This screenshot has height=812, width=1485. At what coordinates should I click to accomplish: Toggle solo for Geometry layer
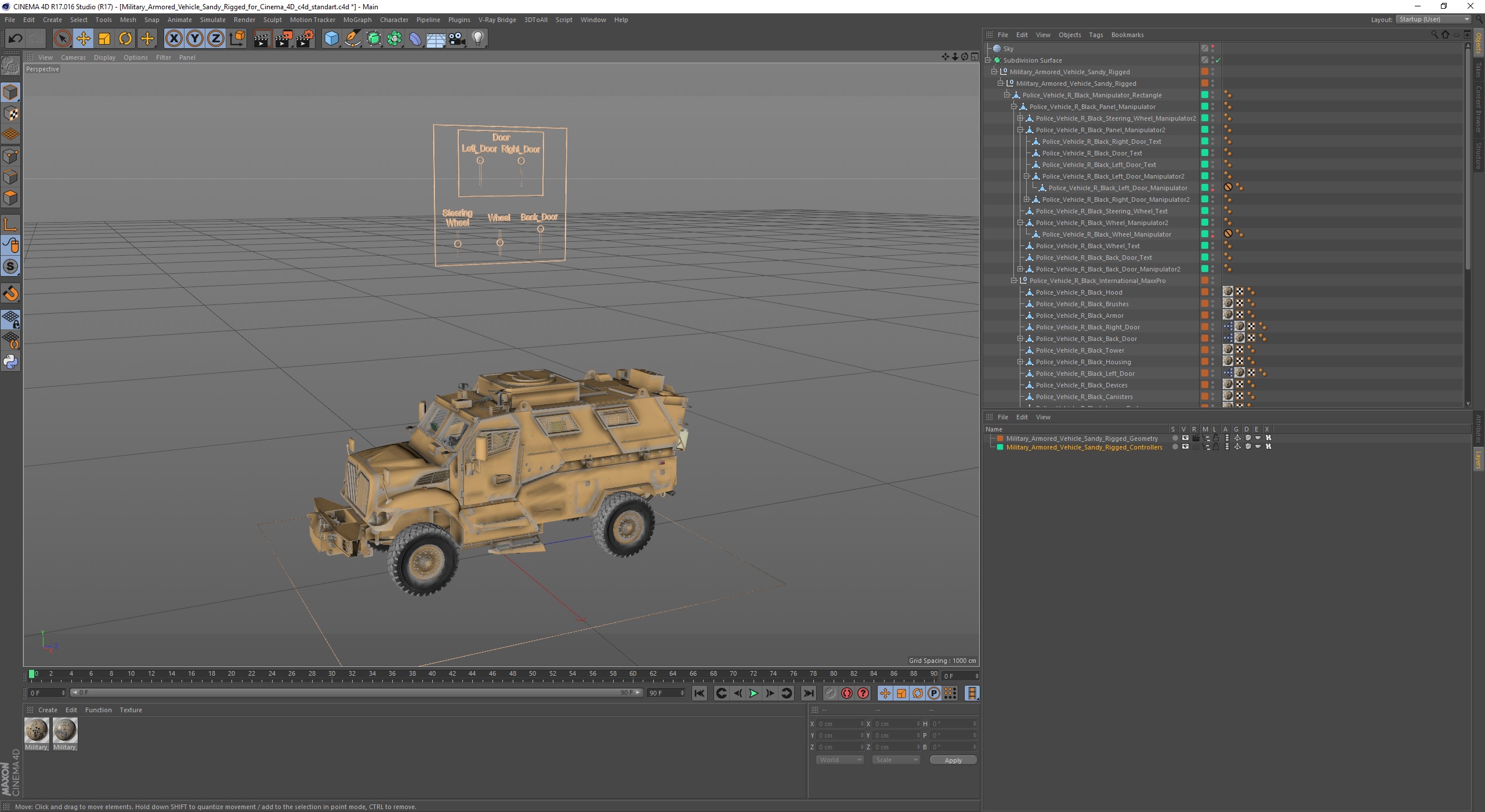pyautogui.click(x=1175, y=438)
